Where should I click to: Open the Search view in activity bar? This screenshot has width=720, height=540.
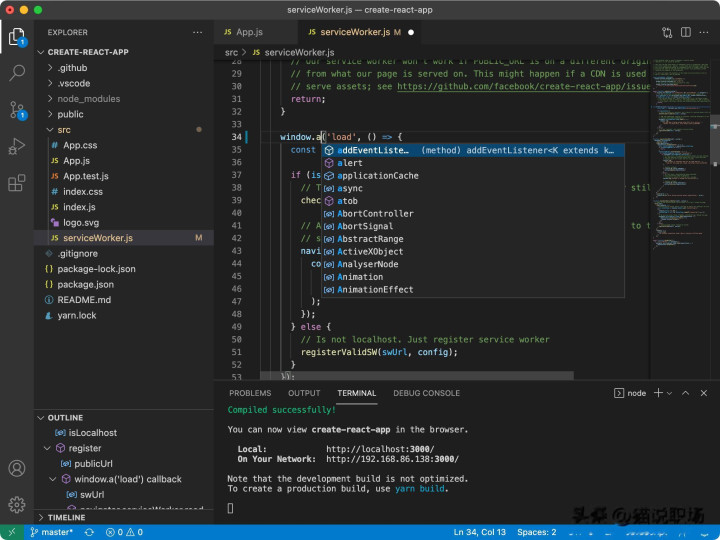(17, 73)
